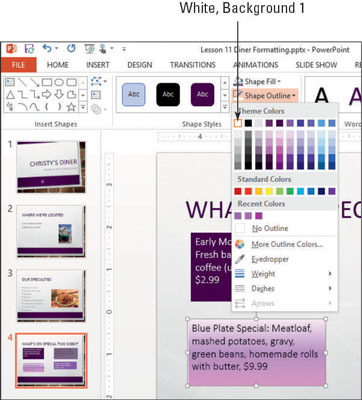The image size is (362, 400).
Task: Switch to the INSERT tab
Action: click(98, 65)
